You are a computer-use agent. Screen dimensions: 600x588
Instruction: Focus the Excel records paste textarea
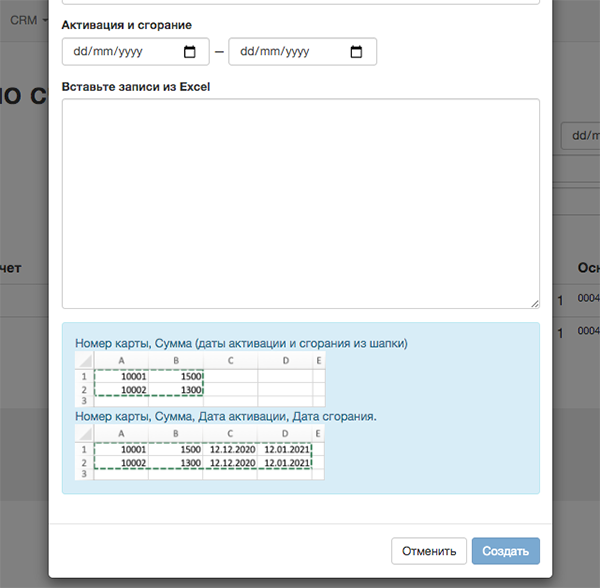(x=301, y=204)
